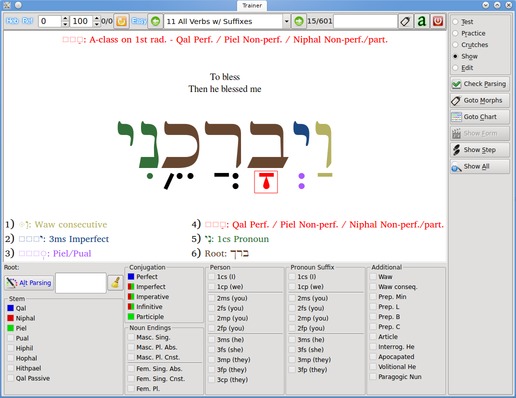Increase the value of the 0 spinbox
516x398 pixels.
(x=65, y=18)
